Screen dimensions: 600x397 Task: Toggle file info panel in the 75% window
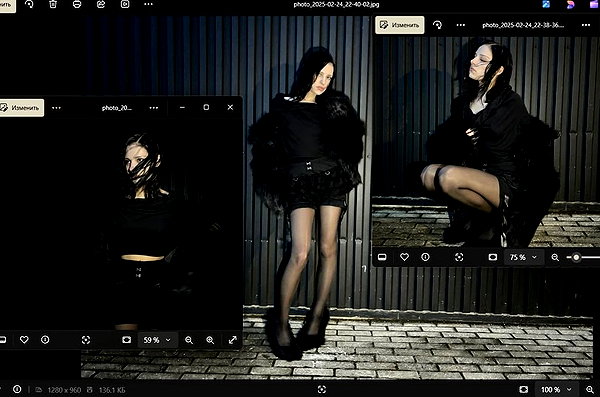point(425,257)
